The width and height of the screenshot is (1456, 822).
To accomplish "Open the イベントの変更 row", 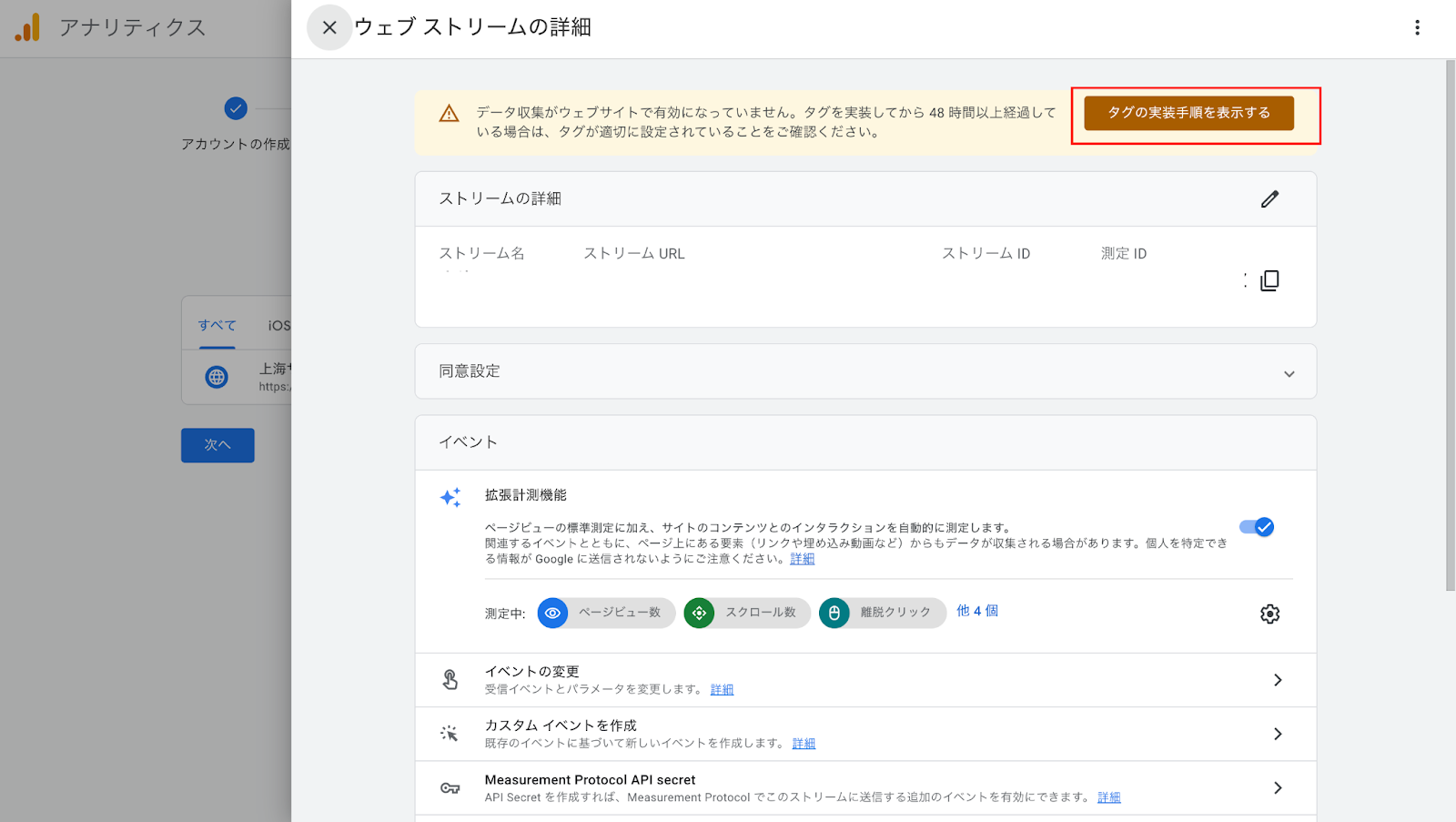I will (x=865, y=680).
